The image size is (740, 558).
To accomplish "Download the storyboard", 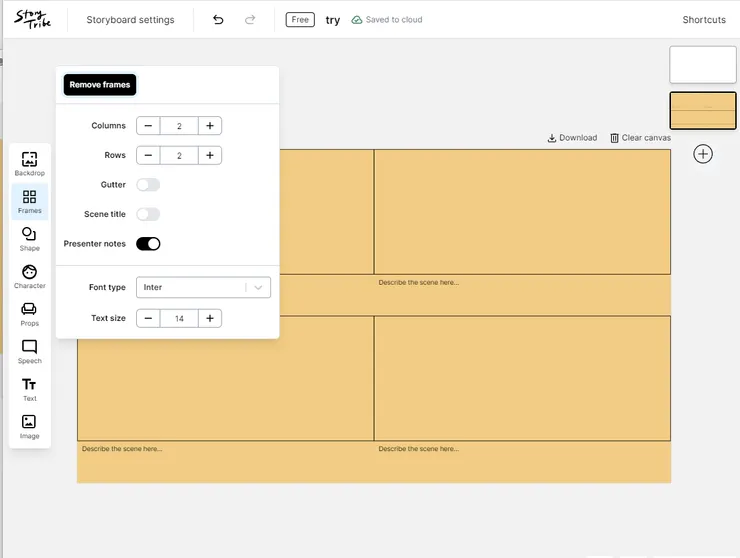I will pyautogui.click(x=572, y=138).
